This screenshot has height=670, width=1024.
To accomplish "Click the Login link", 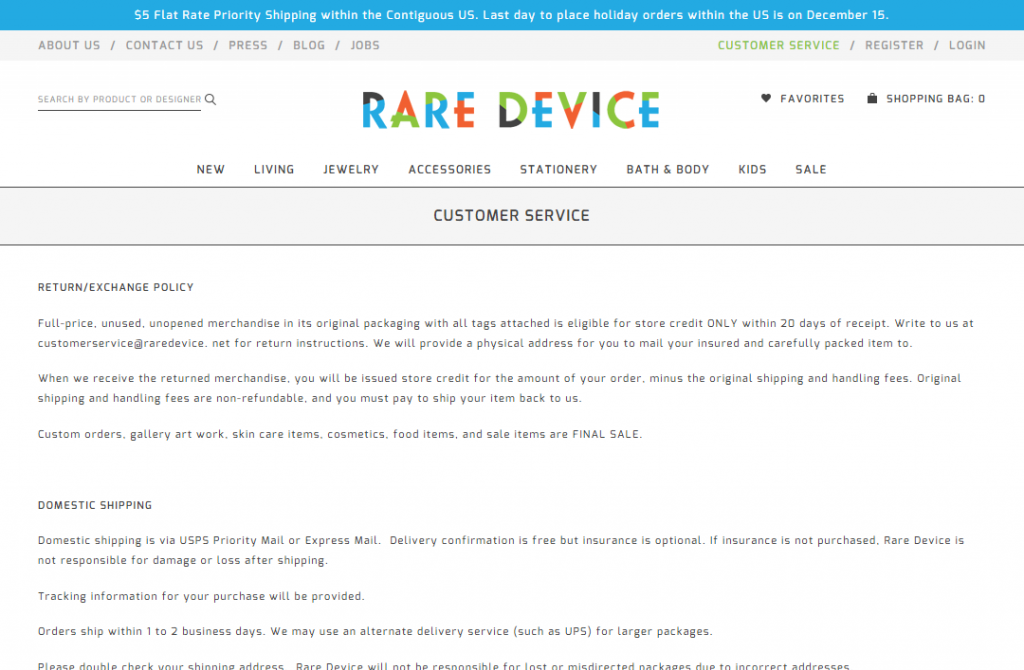I will pyautogui.click(x=967, y=45).
